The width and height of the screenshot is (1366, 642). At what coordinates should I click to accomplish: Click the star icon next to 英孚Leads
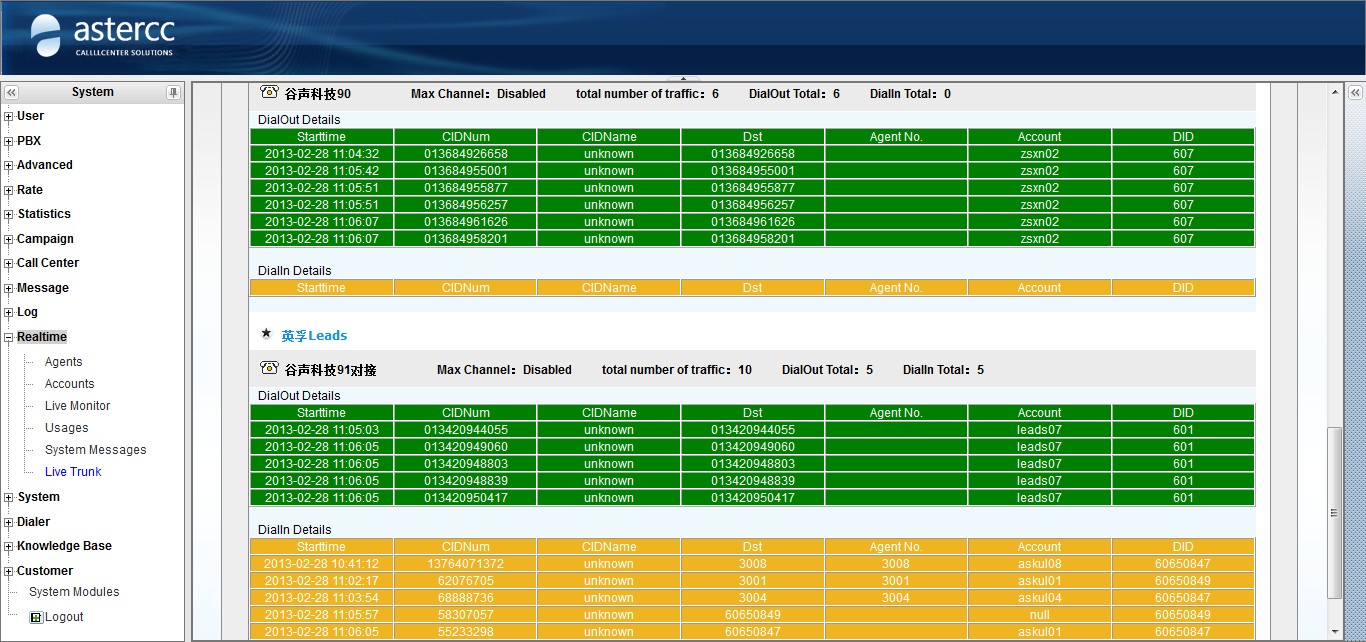coord(266,334)
